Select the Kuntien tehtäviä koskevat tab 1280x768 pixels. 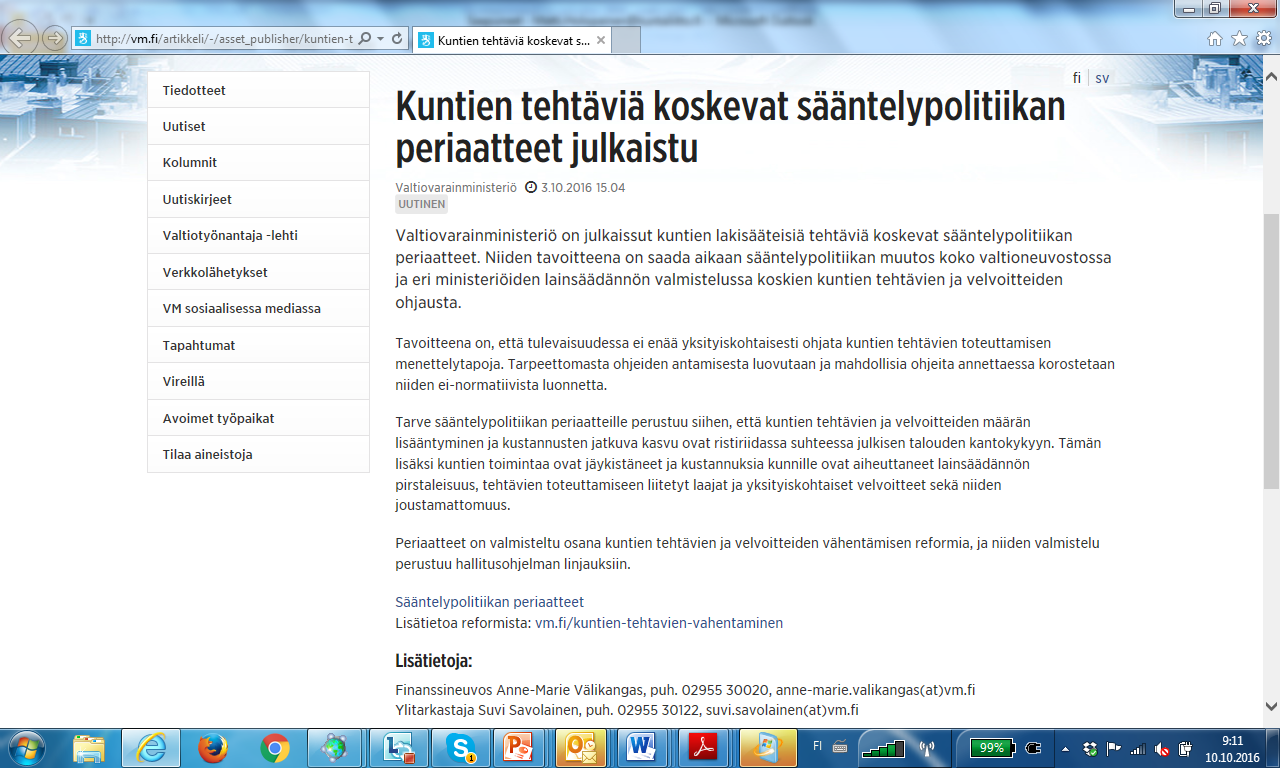pos(510,40)
